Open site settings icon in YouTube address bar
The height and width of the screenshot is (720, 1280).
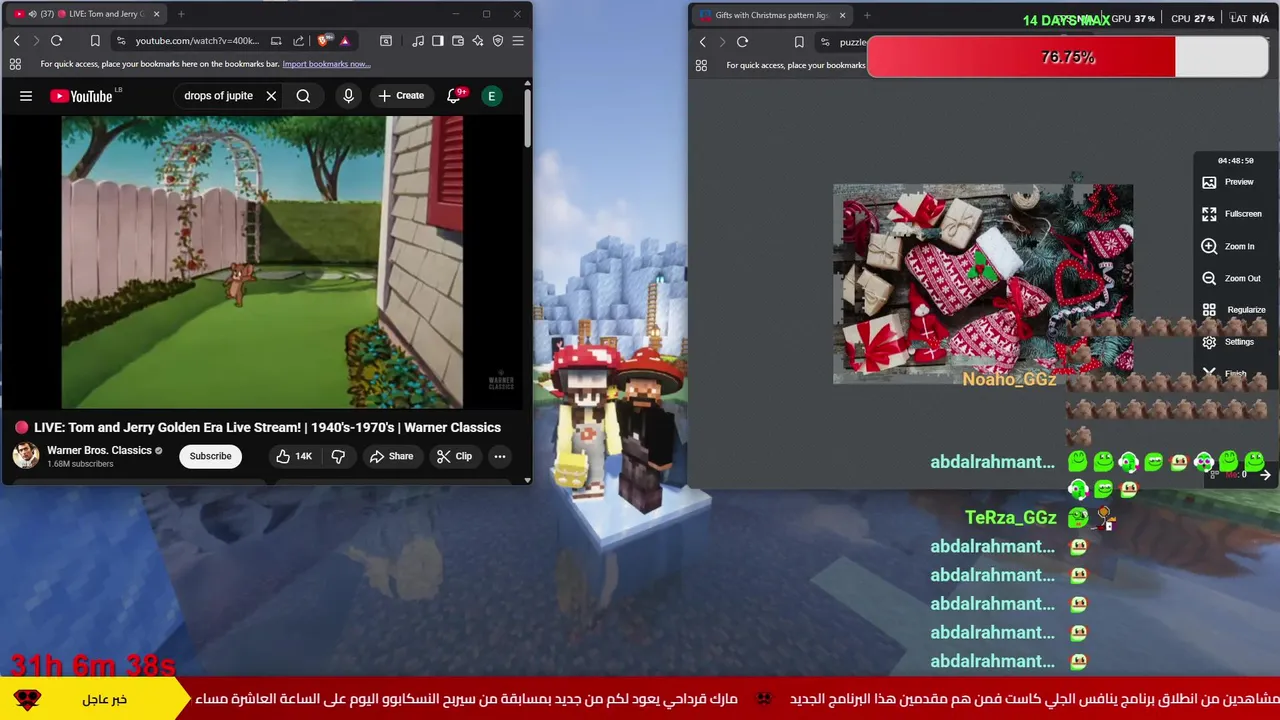point(121,41)
